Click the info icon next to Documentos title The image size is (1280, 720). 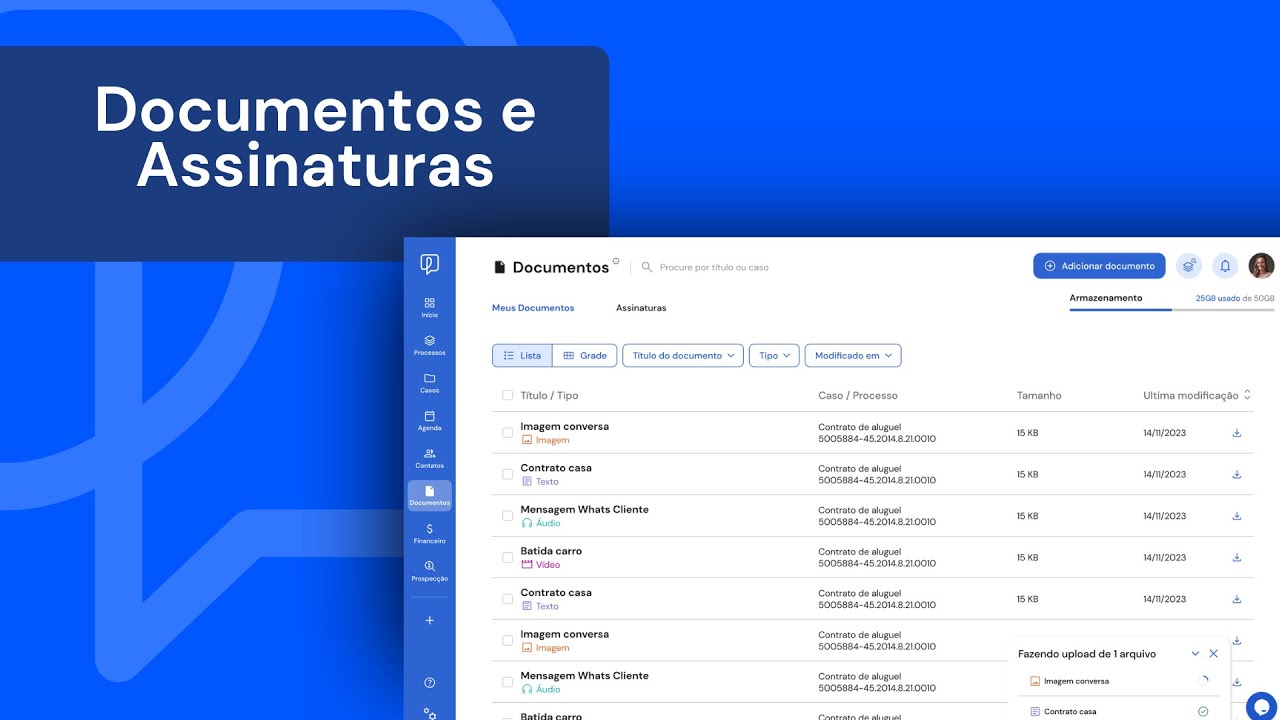point(616,262)
